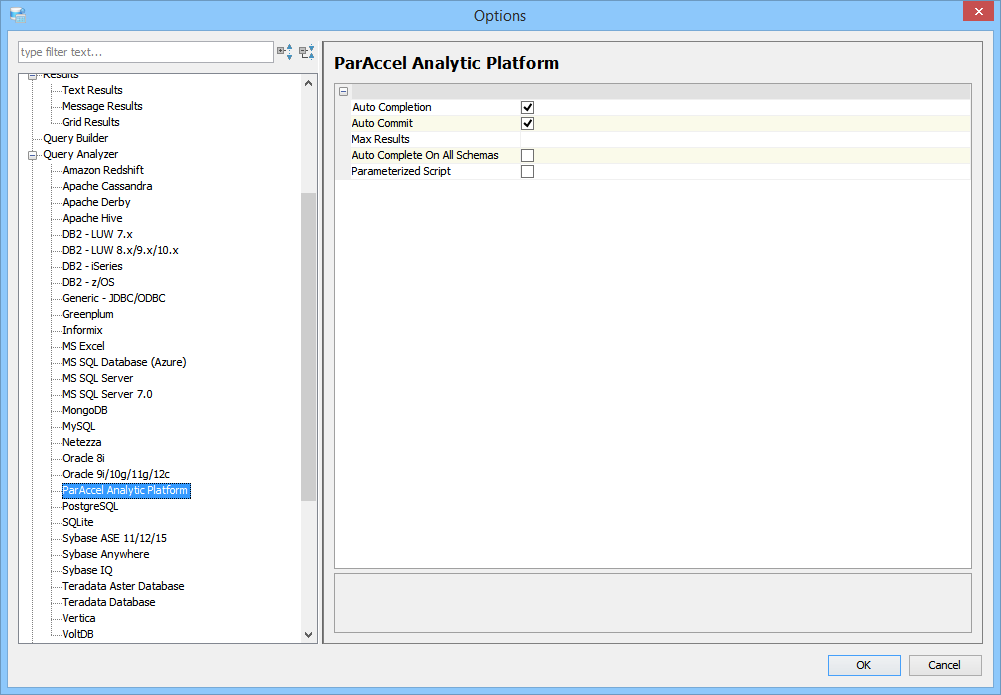Uncheck the Auto Commit option
This screenshot has width=1001, height=695.
click(x=527, y=123)
